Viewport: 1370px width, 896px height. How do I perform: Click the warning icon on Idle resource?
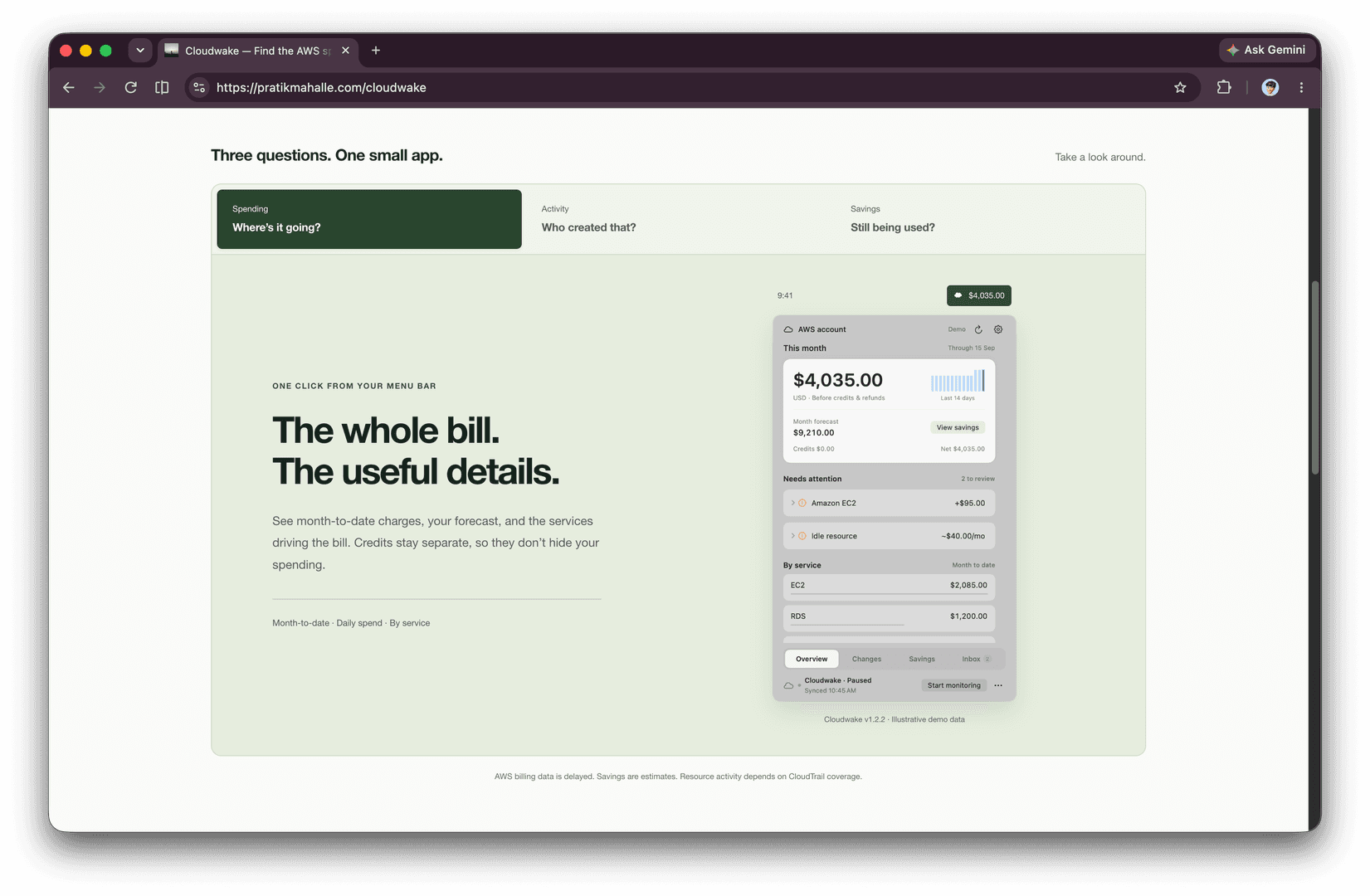tap(802, 536)
